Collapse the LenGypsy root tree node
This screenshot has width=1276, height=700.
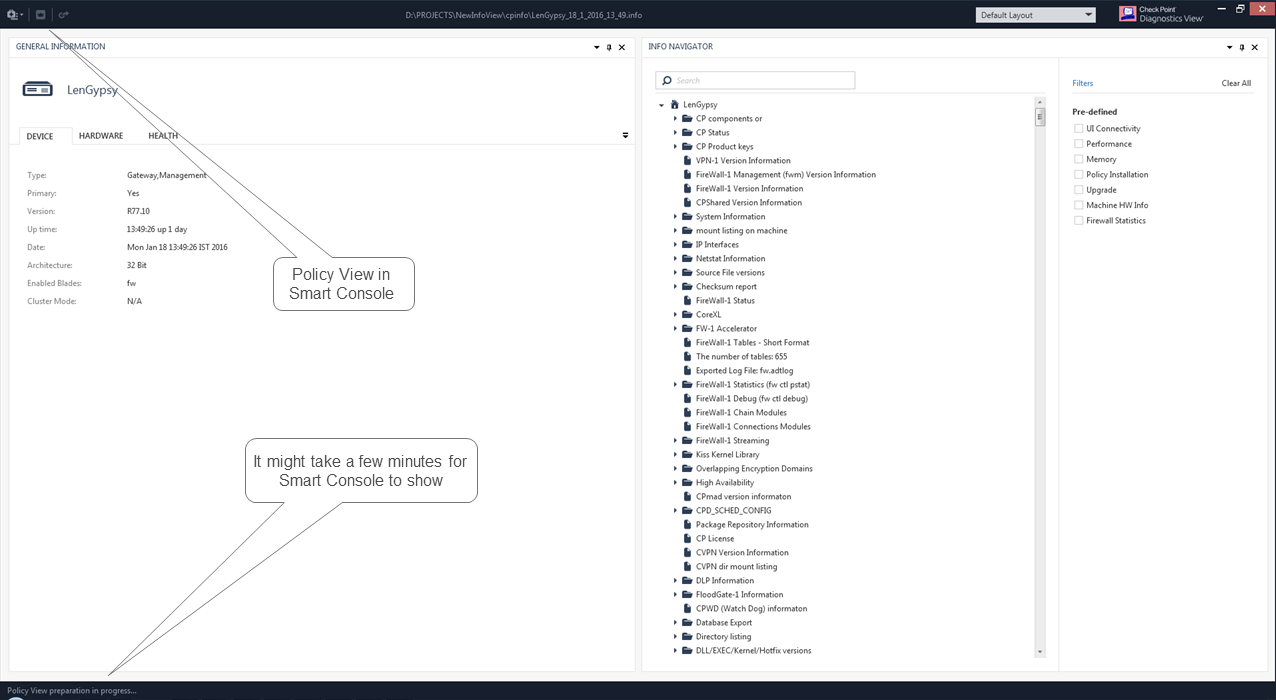coord(662,105)
